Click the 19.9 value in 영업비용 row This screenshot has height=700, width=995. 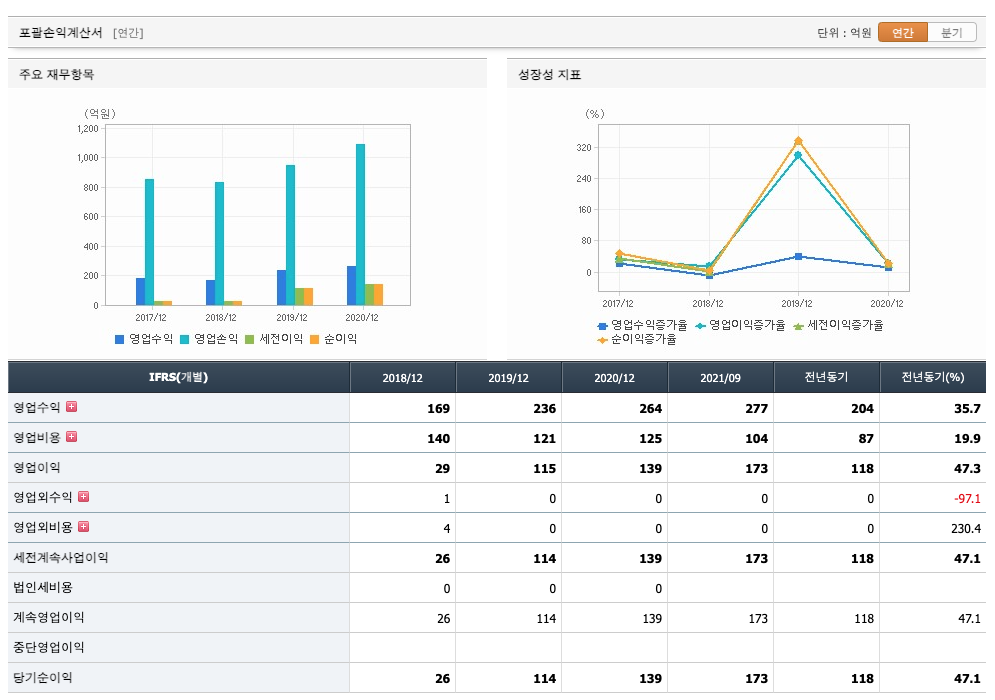(967, 439)
